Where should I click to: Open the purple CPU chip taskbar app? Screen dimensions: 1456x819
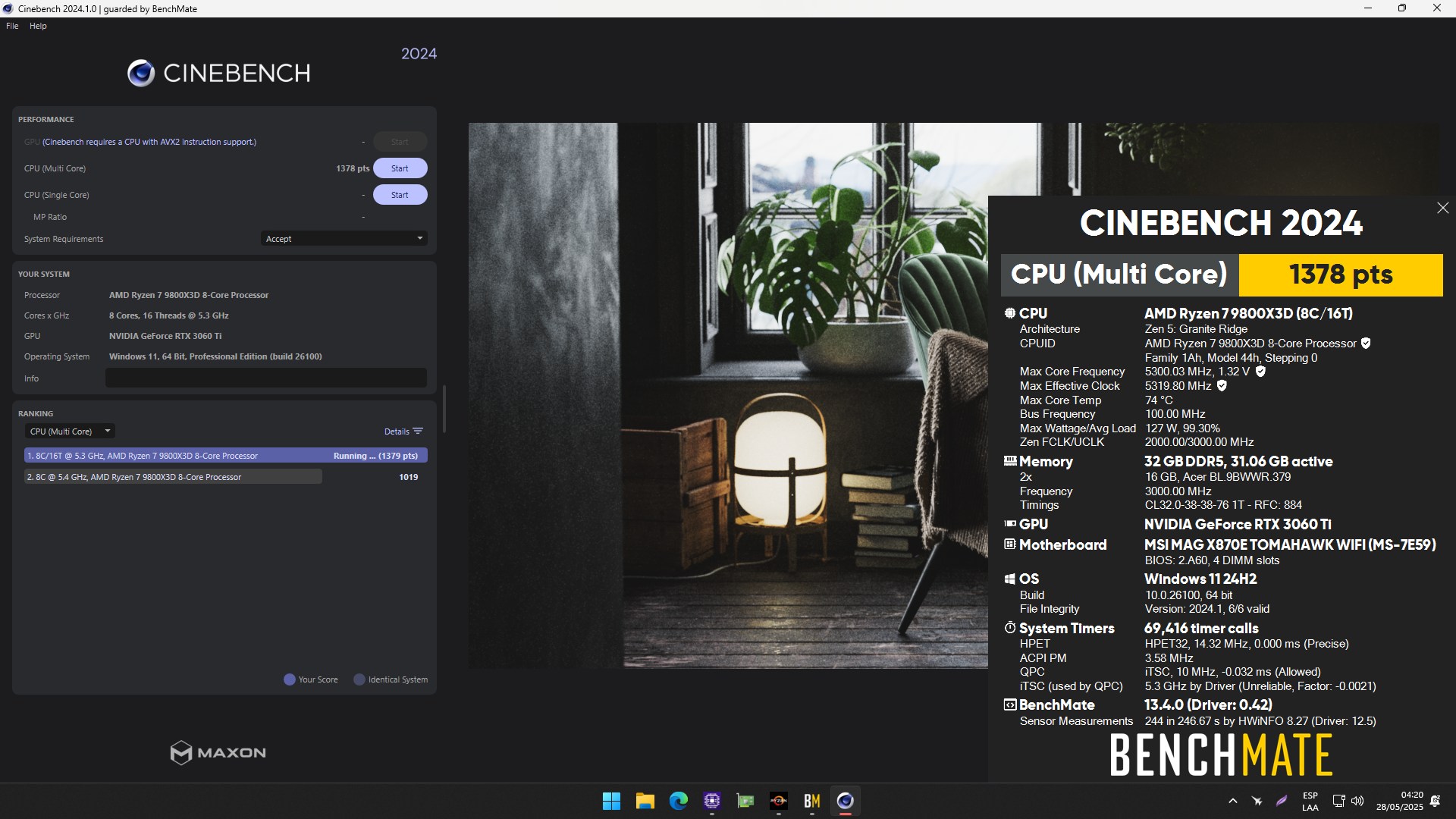pos(712,801)
